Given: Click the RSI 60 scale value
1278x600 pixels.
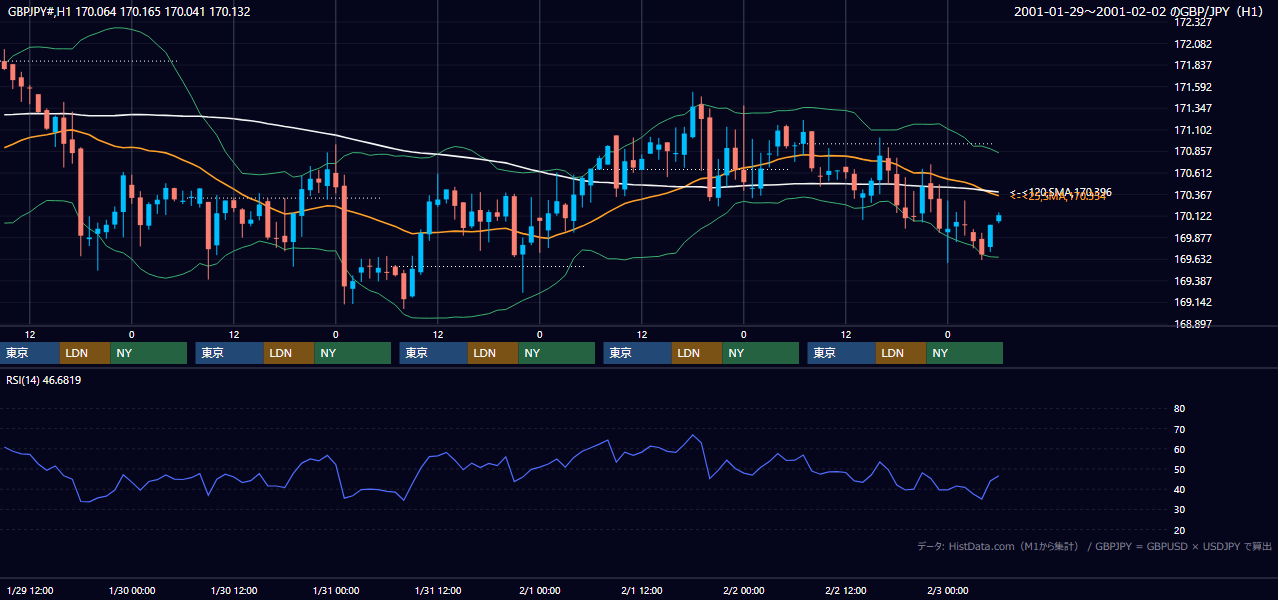Looking at the screenshot, I should 1179,449.
